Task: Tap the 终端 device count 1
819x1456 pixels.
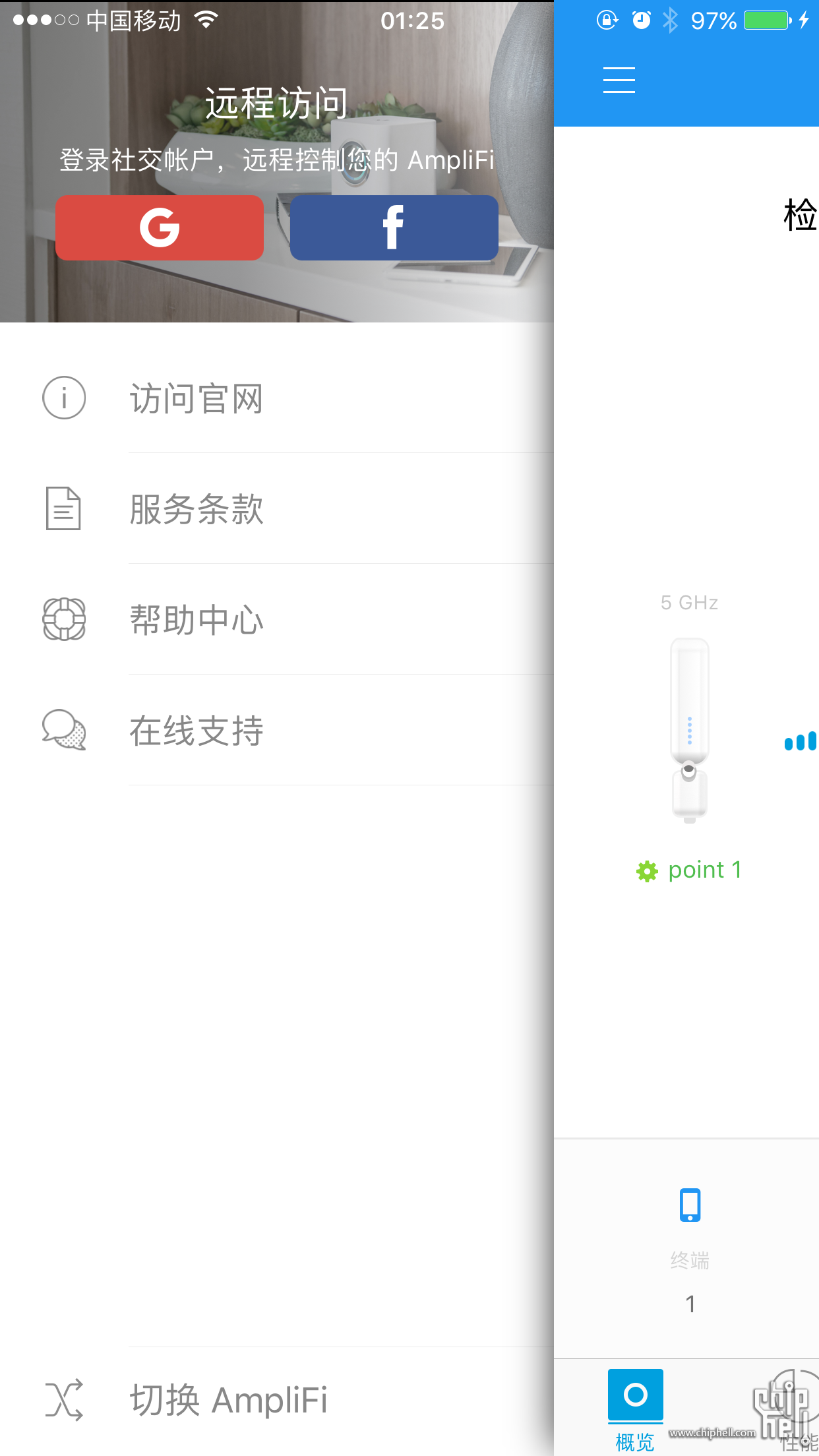Action: 690,1304
